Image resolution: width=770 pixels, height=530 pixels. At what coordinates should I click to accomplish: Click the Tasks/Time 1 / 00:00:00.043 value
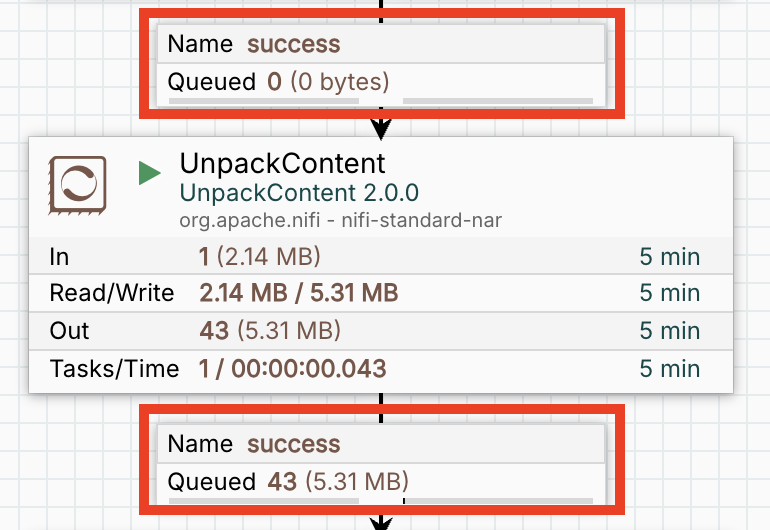[x=292, y=368]
